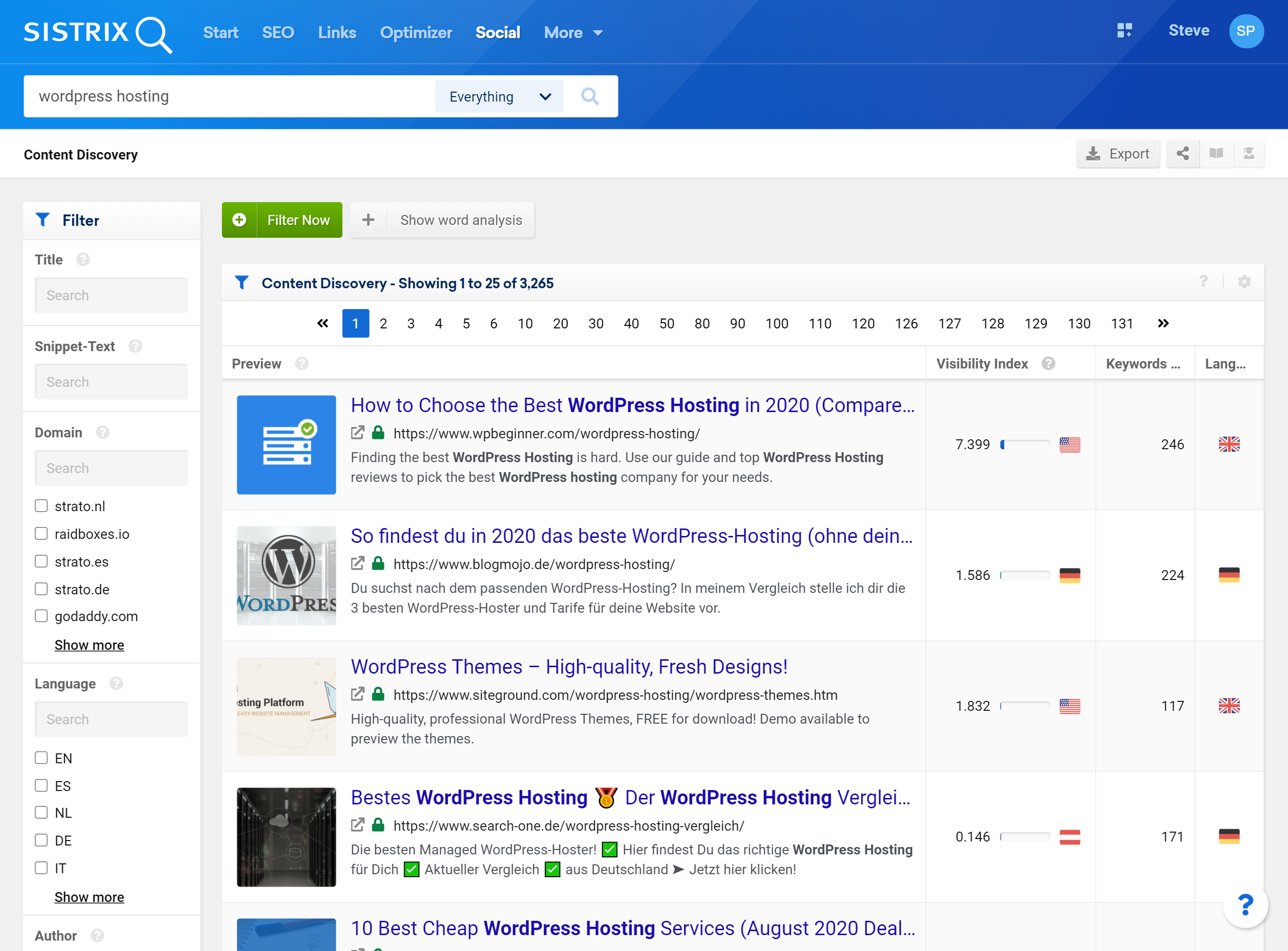Click the Steve username
Viewport: 1288px width, 951px height.
(1188, 31)
